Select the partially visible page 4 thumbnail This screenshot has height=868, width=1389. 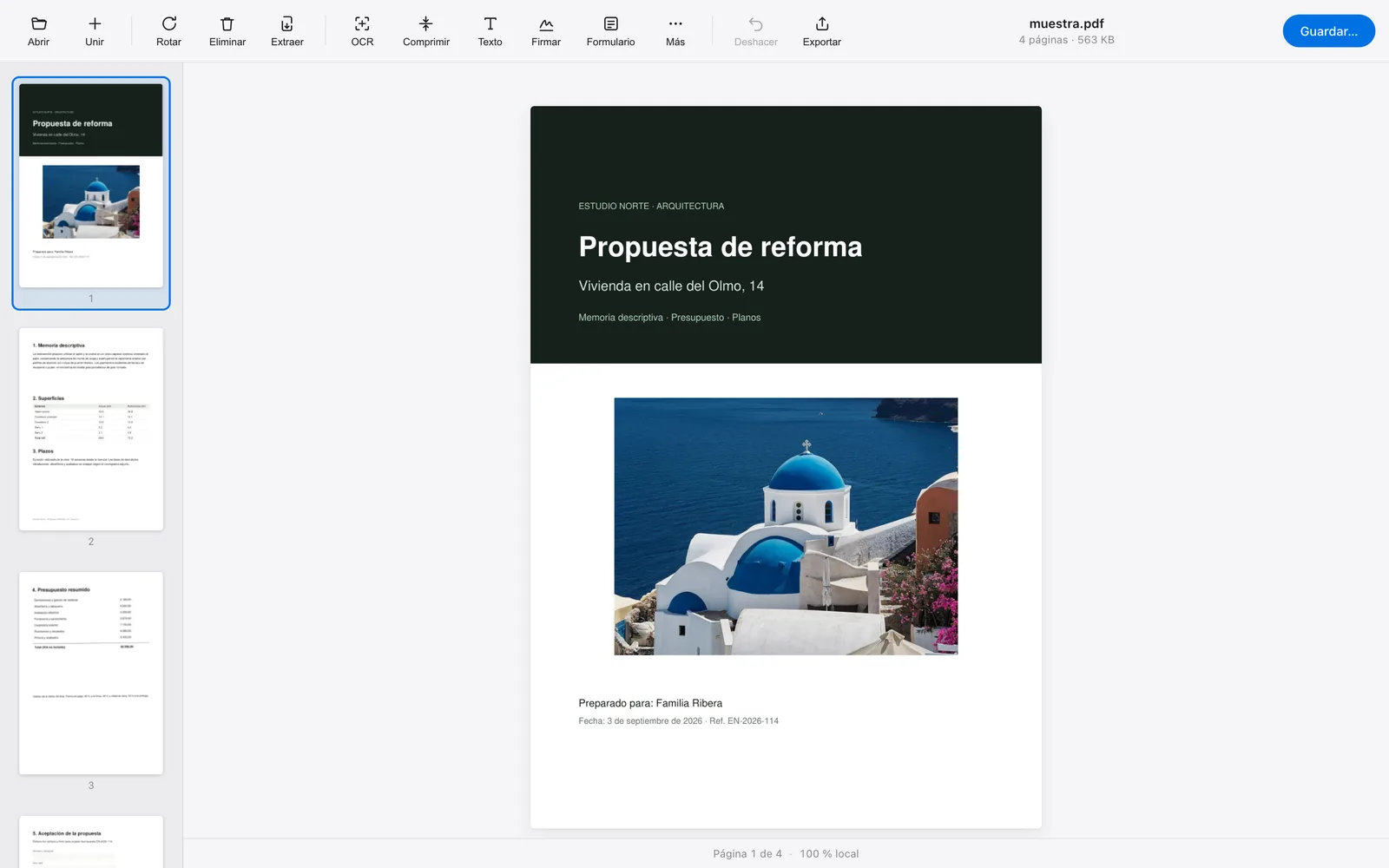pos(91,841)
